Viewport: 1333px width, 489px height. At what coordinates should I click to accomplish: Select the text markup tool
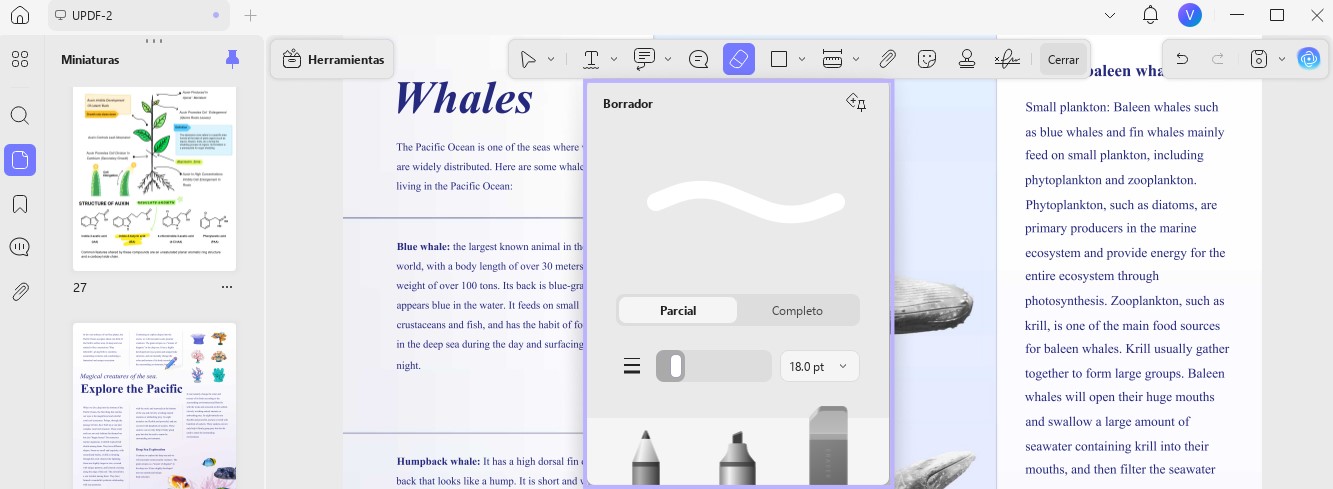tap(591, 60)
